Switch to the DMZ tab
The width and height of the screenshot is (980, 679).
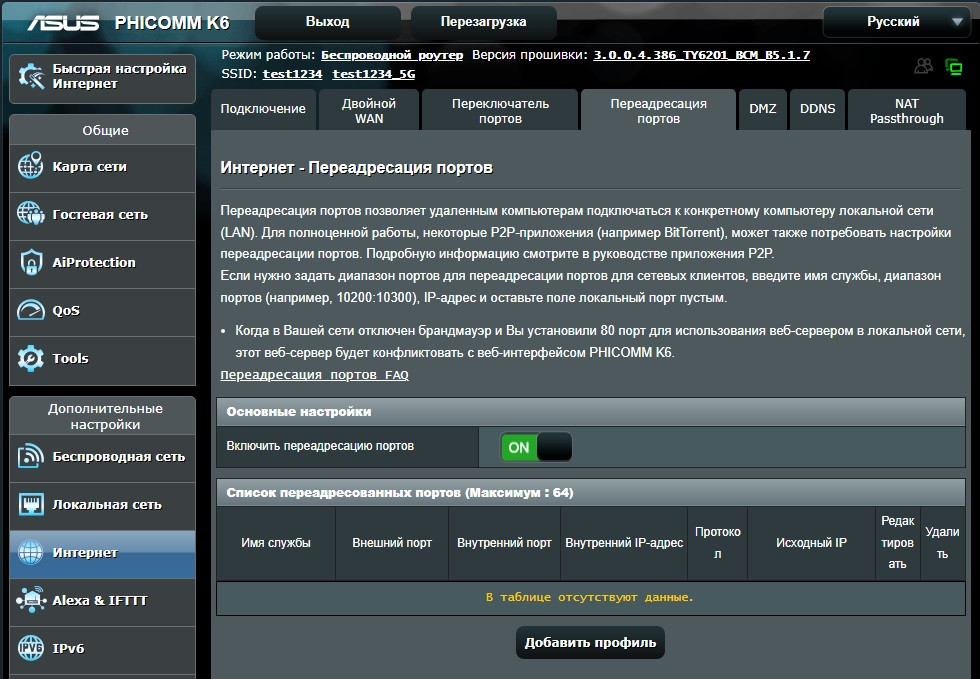pyautogui.click(x=762, y=109)
